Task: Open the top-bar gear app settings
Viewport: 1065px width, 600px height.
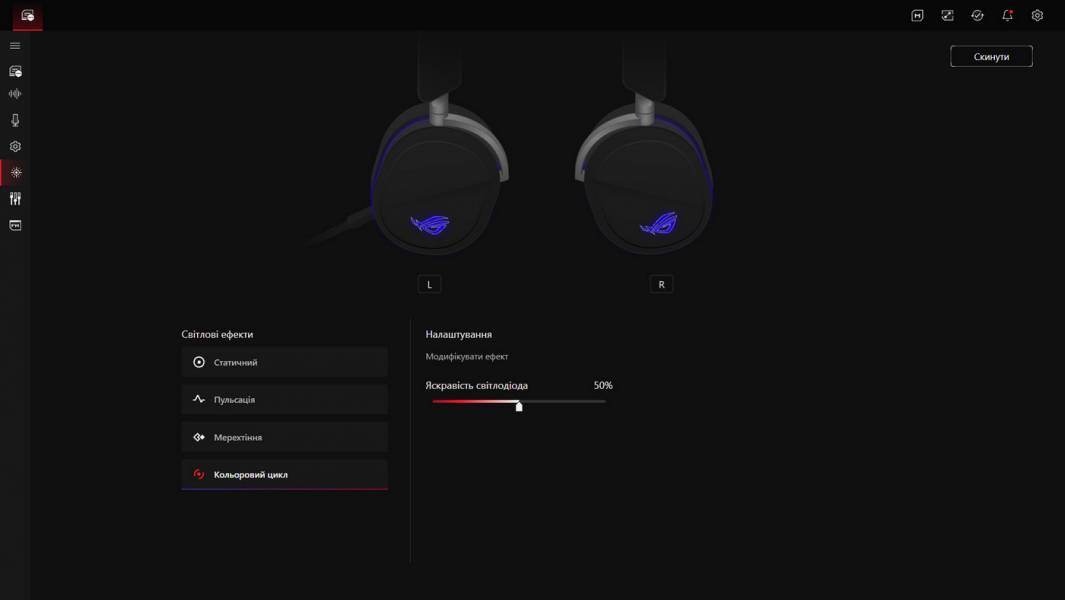Action: pyautogui.click(x=1037, y=15)
